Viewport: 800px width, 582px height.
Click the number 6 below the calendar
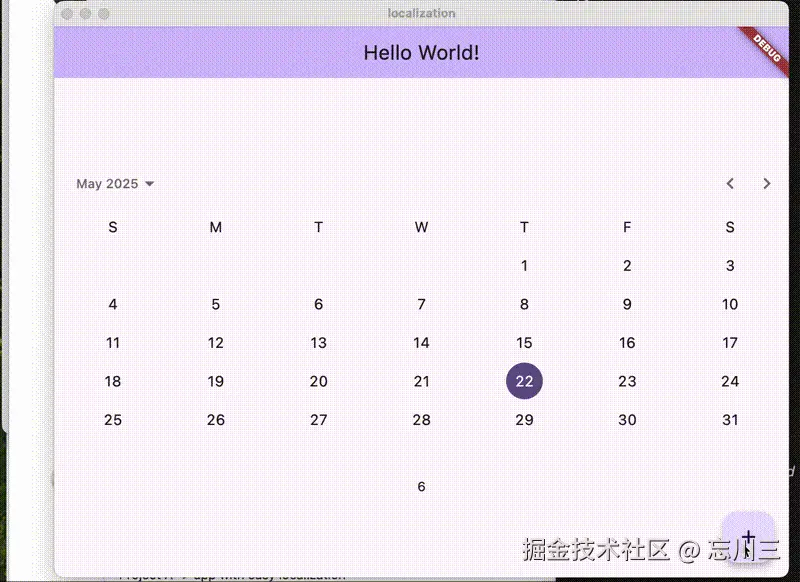(x=420, y=486)
